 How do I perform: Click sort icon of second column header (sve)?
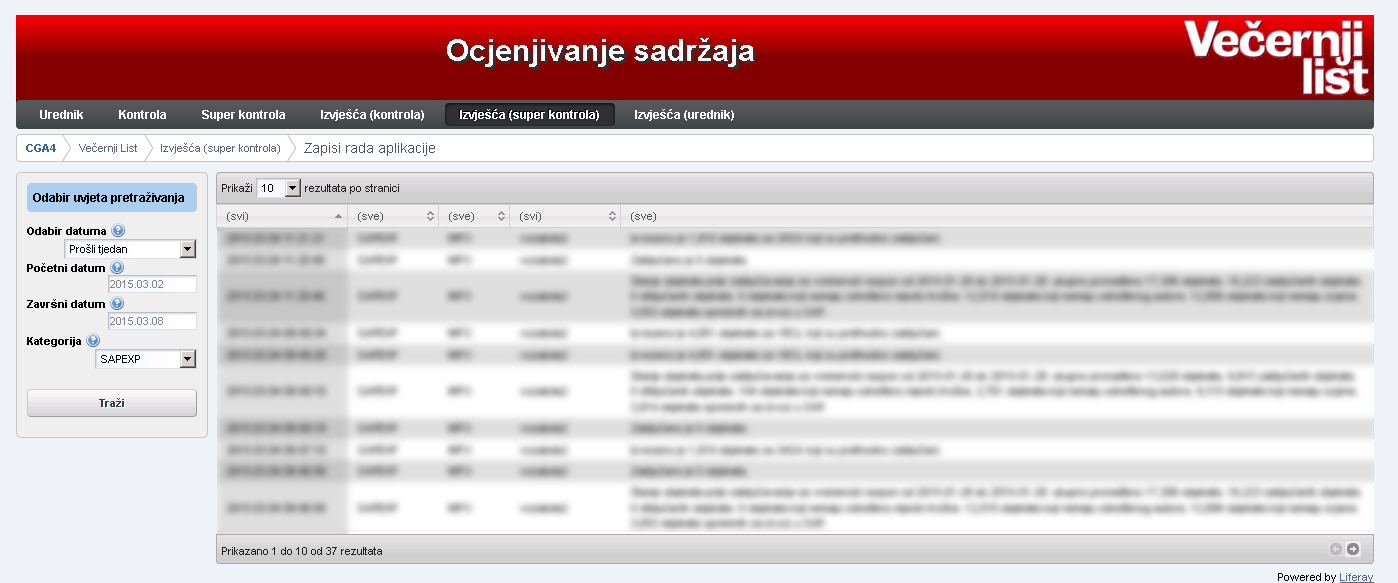point(431,216)
